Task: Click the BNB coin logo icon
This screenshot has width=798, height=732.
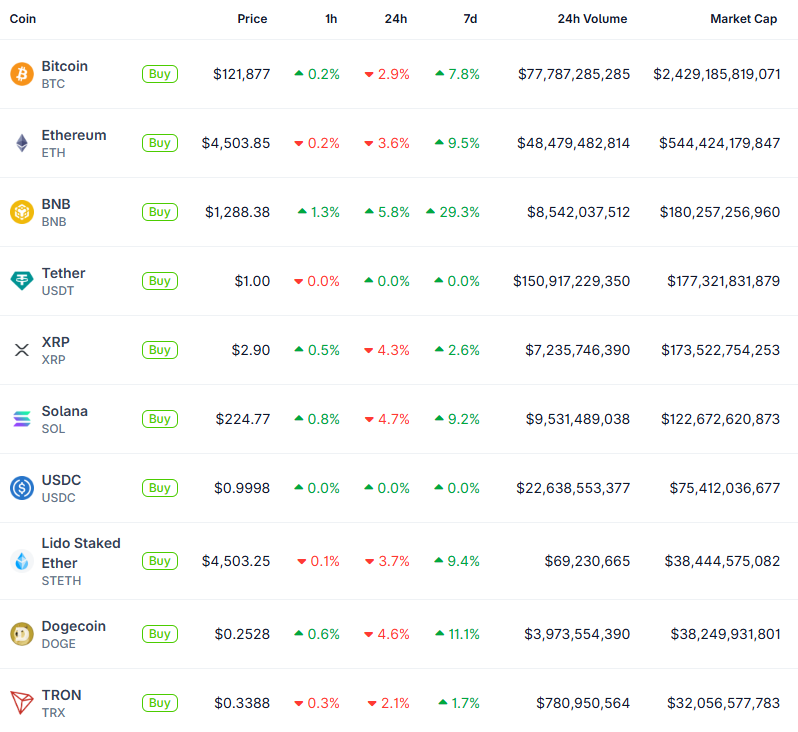Action: pos(21,212)
